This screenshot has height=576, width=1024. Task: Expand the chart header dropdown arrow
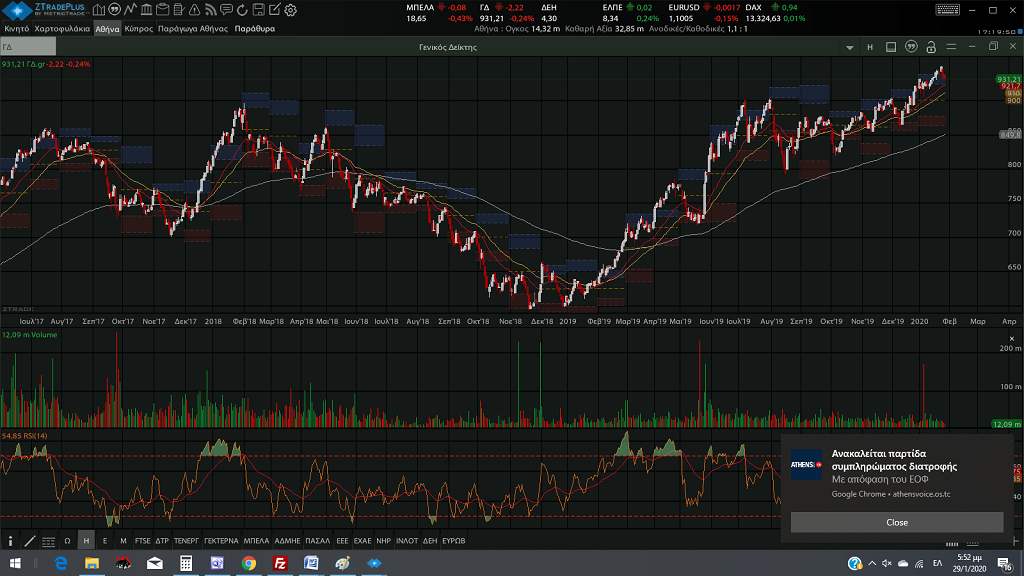tap(850, 47)
